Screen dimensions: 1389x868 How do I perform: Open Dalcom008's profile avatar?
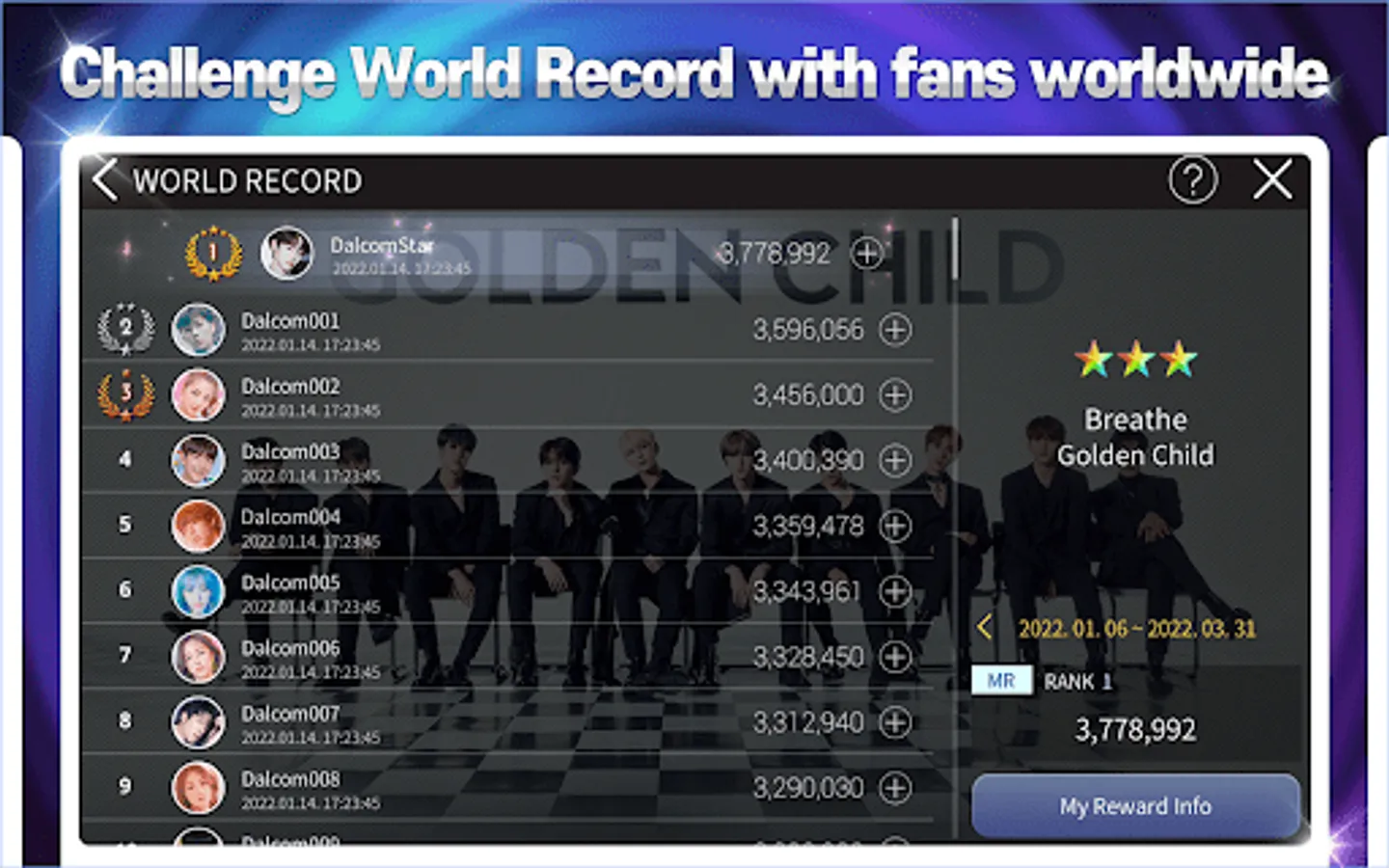(x=198, y=788)
